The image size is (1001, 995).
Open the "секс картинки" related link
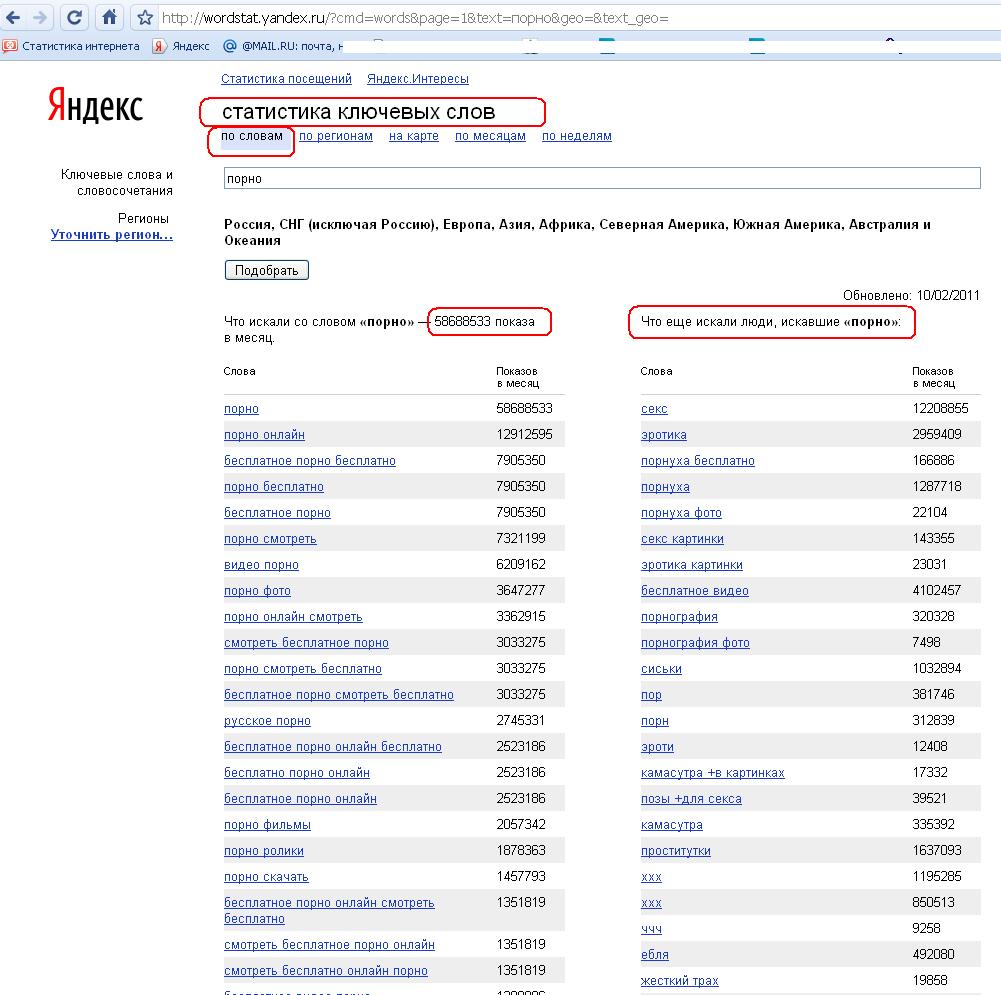[x=682, y=539]
